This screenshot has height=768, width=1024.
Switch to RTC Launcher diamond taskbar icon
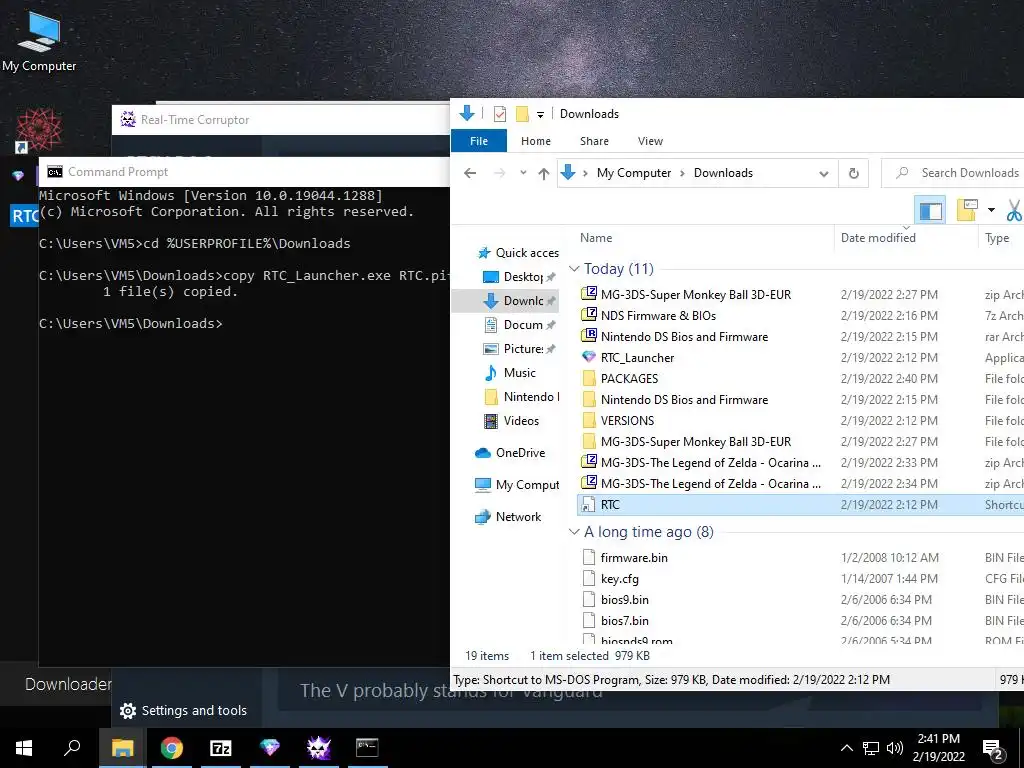[270, 748]
